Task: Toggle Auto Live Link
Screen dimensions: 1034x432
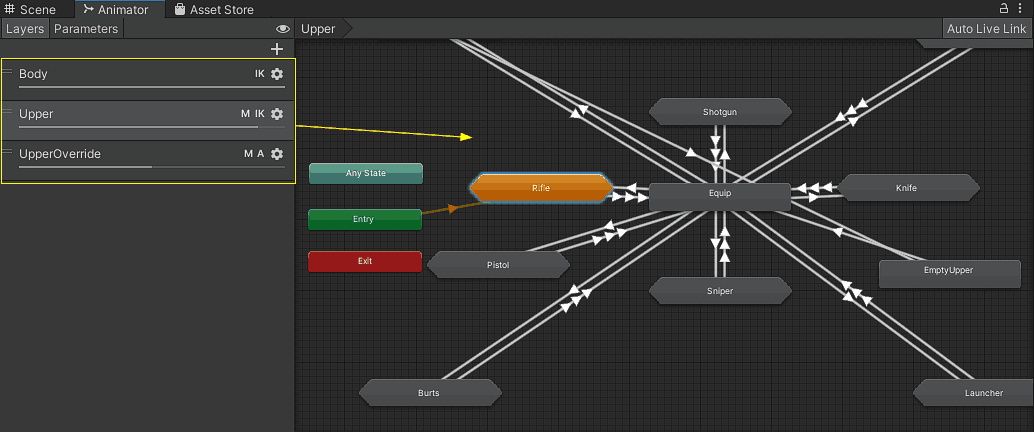Action: tap(987, 29)
